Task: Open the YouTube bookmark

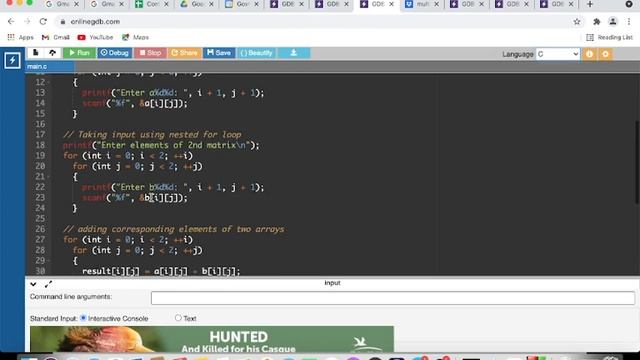Action: tap(95, 37)
